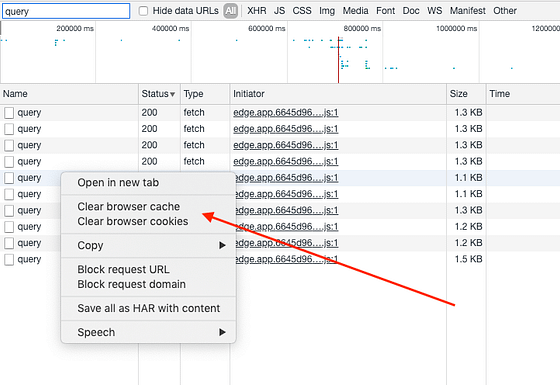Choose Block request URL menu item

(x=148, y=269)
